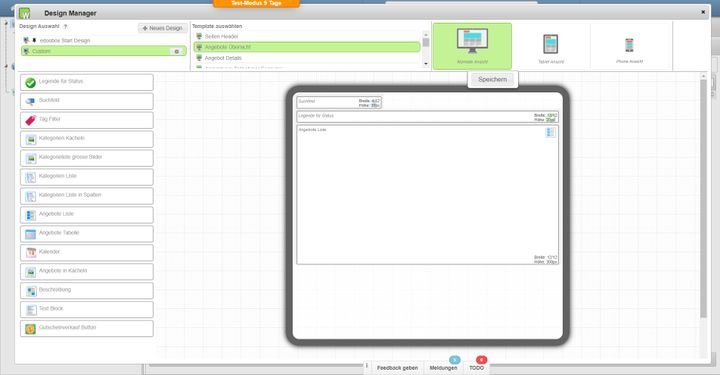
Task: Select the Text Block widget
Action: [87, 309]
